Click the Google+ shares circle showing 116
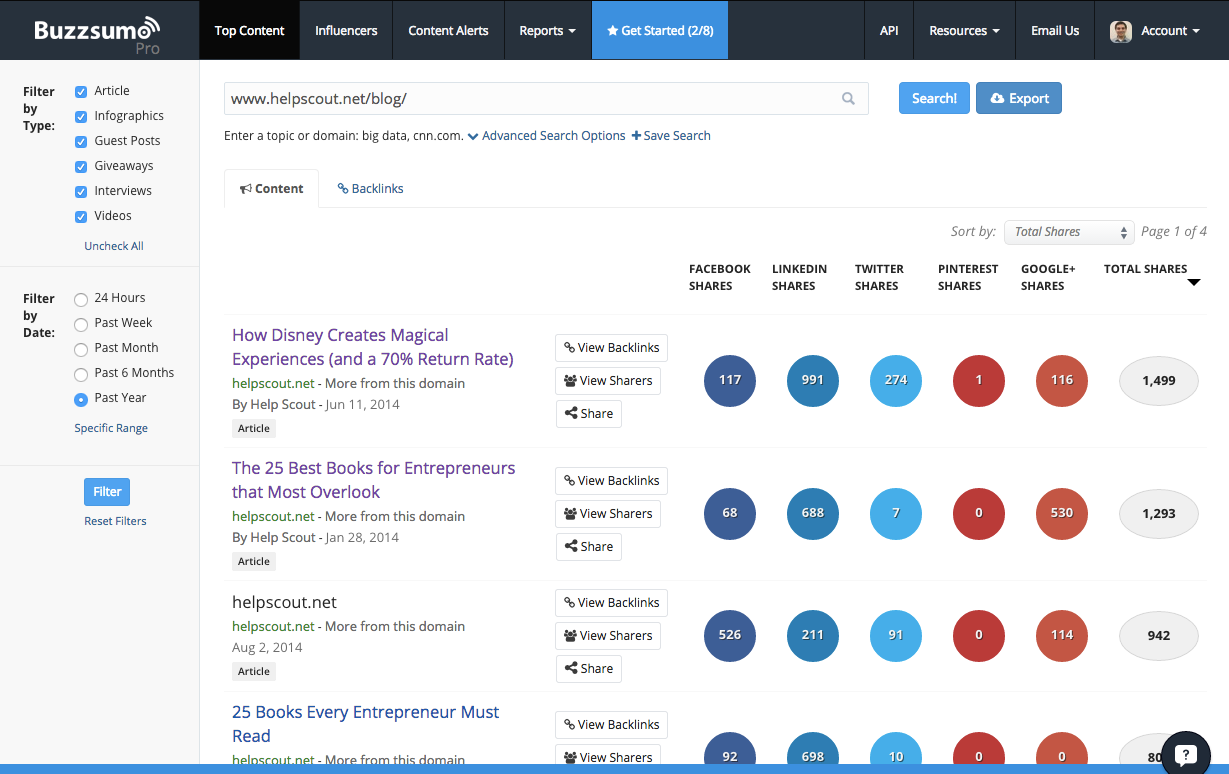This screenshot has width=1229, height=774. coord(1062,380)
